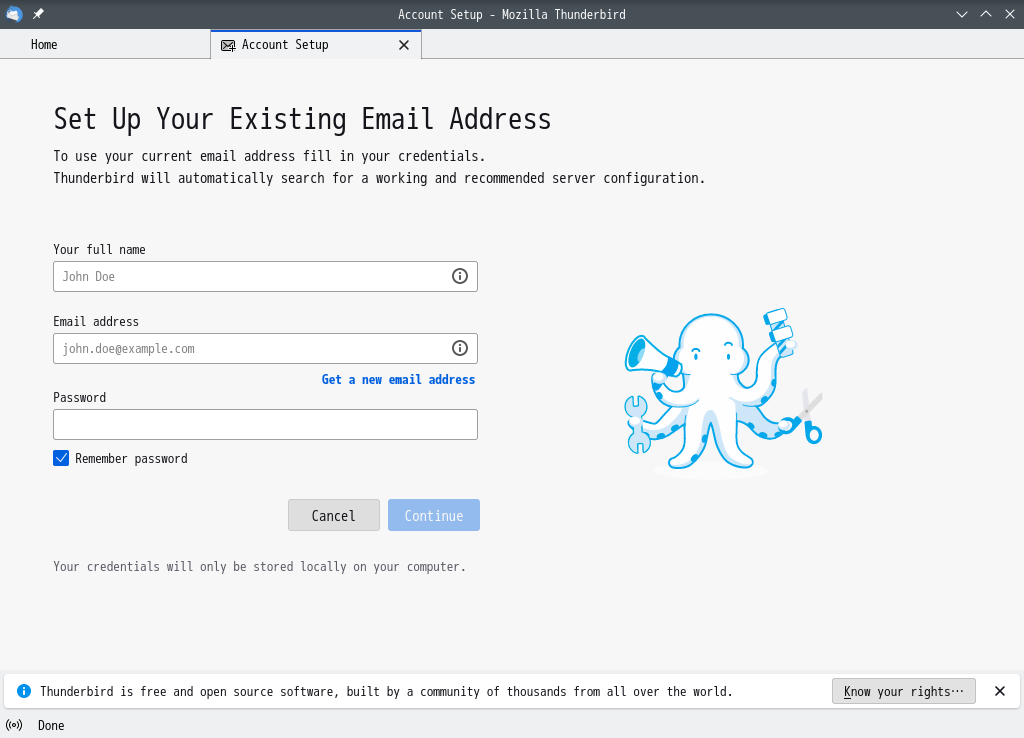This screenshot has width=1024, height=738.
Task: Click the pin icon in title bar
Action: pos(39,14)
